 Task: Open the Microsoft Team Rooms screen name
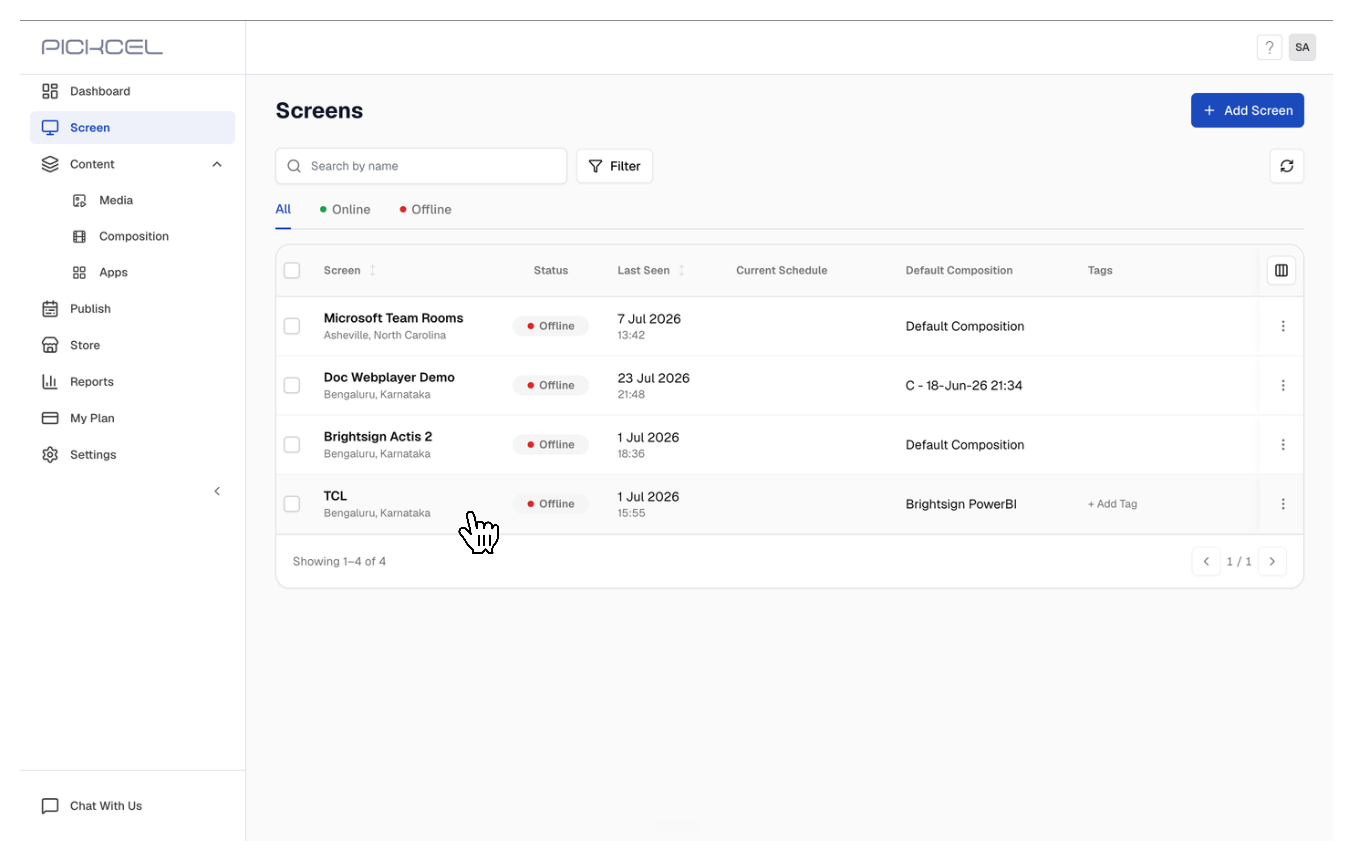pos(393,318)
